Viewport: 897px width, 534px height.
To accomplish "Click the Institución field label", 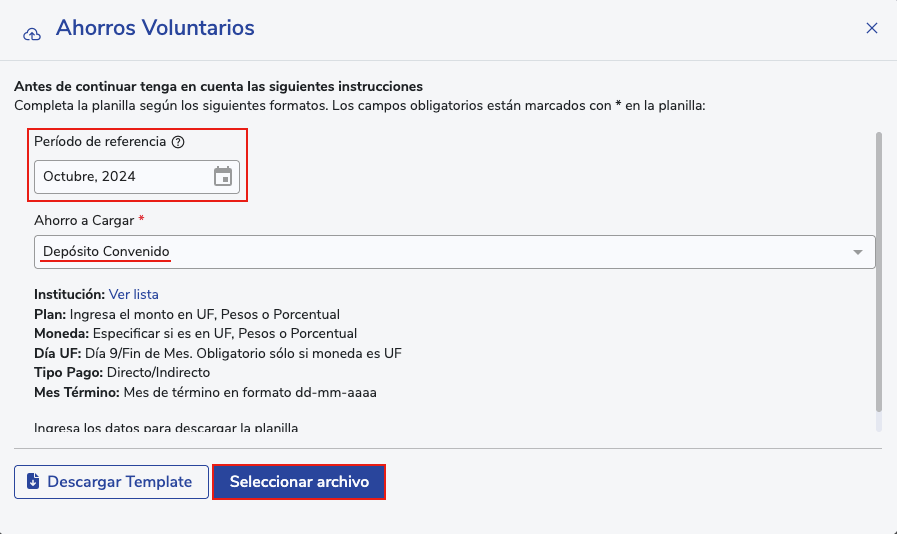I will [x=69, y=295].
